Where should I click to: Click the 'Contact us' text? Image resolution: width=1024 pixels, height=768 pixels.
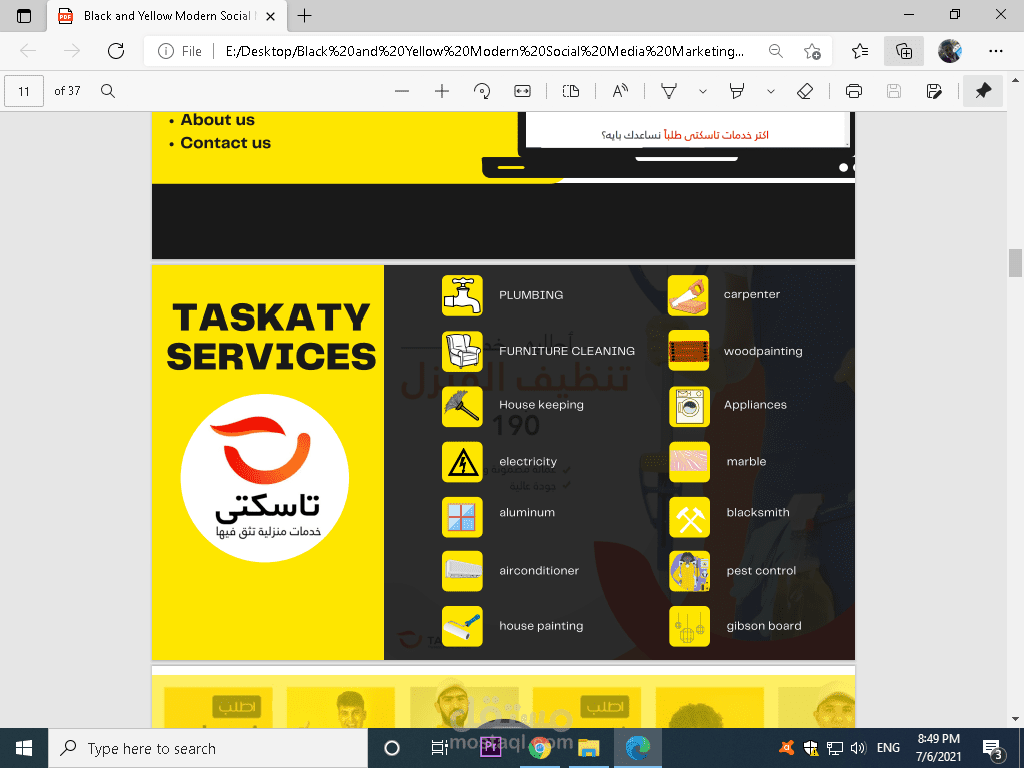tap(225, 143)
